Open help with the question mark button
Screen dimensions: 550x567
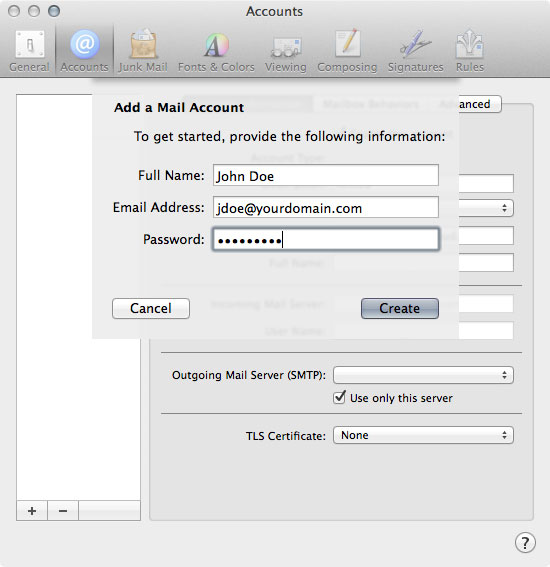(x=525, y=542)
